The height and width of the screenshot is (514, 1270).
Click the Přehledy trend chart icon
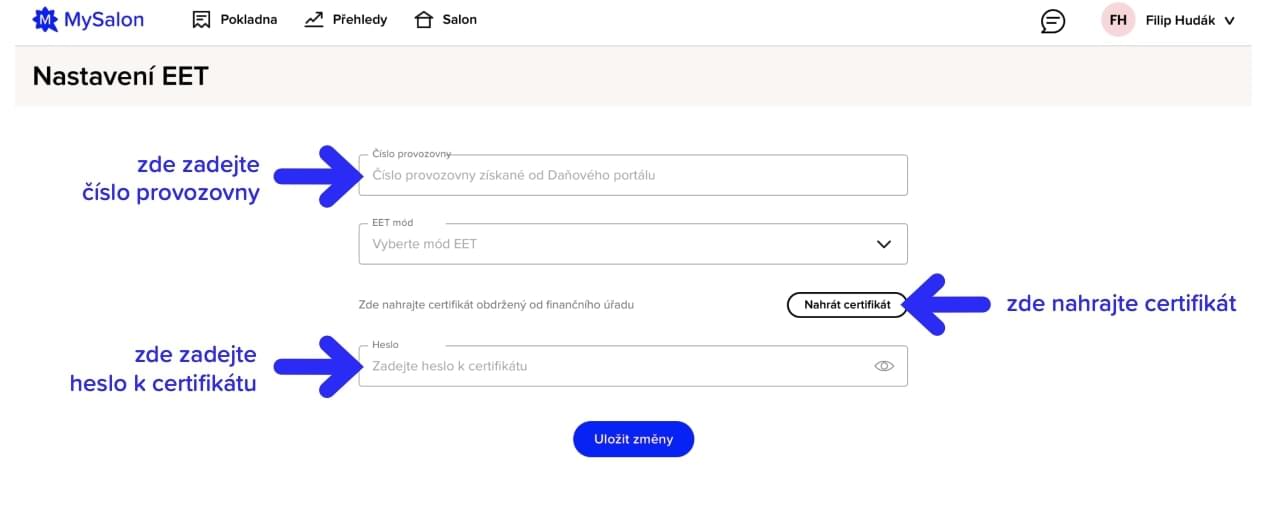314,19
